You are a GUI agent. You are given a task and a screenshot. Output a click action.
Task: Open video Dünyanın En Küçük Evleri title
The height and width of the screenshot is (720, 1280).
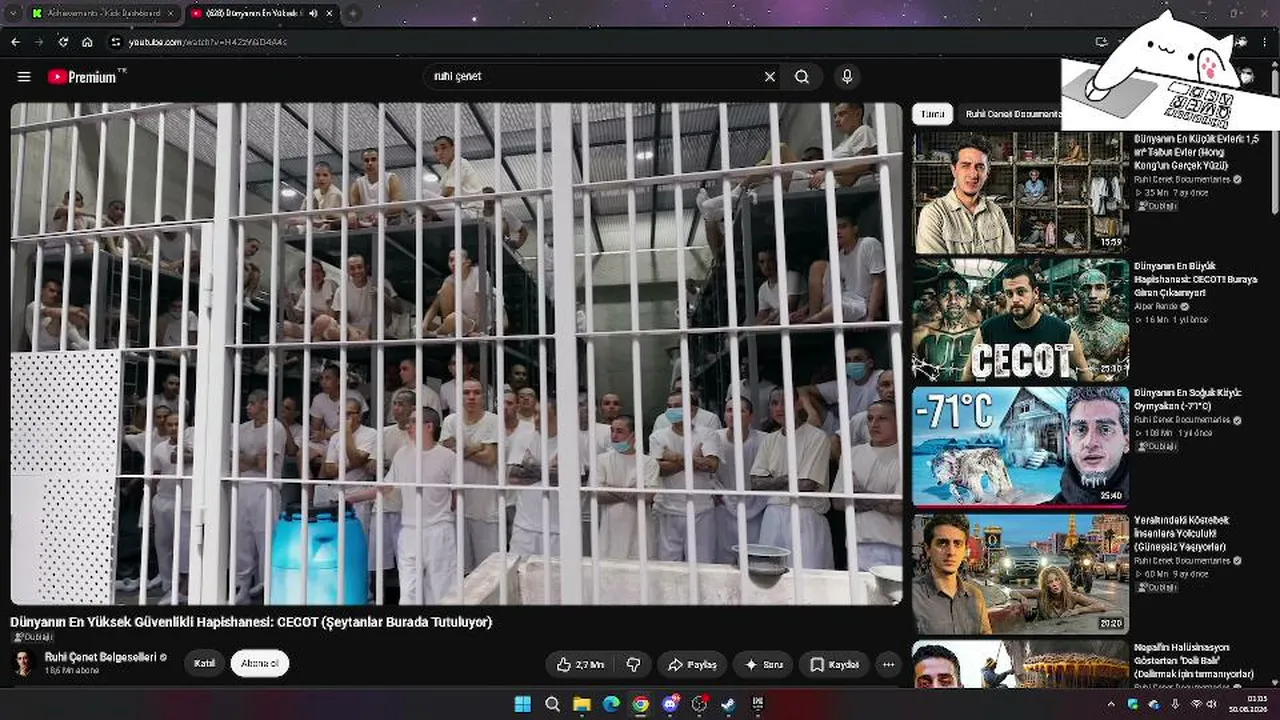(x=1196, y=152)
